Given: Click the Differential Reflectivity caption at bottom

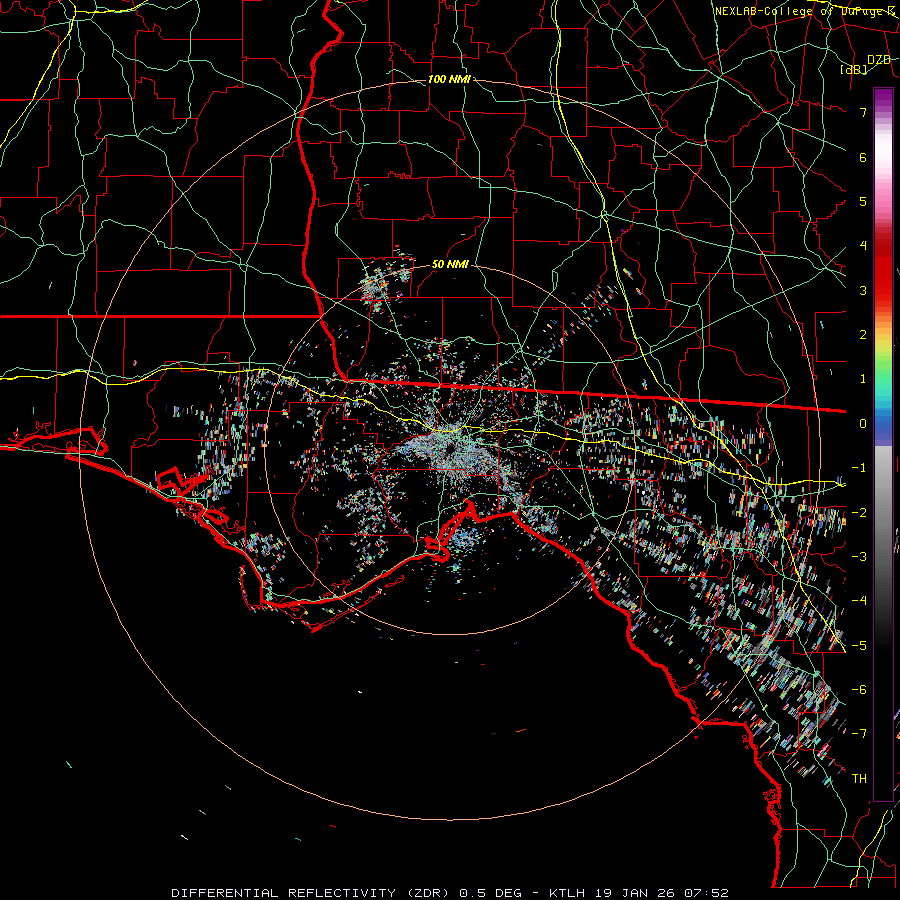Looking at the screenshot, I should pyautogui.click(x=450, y=893).
